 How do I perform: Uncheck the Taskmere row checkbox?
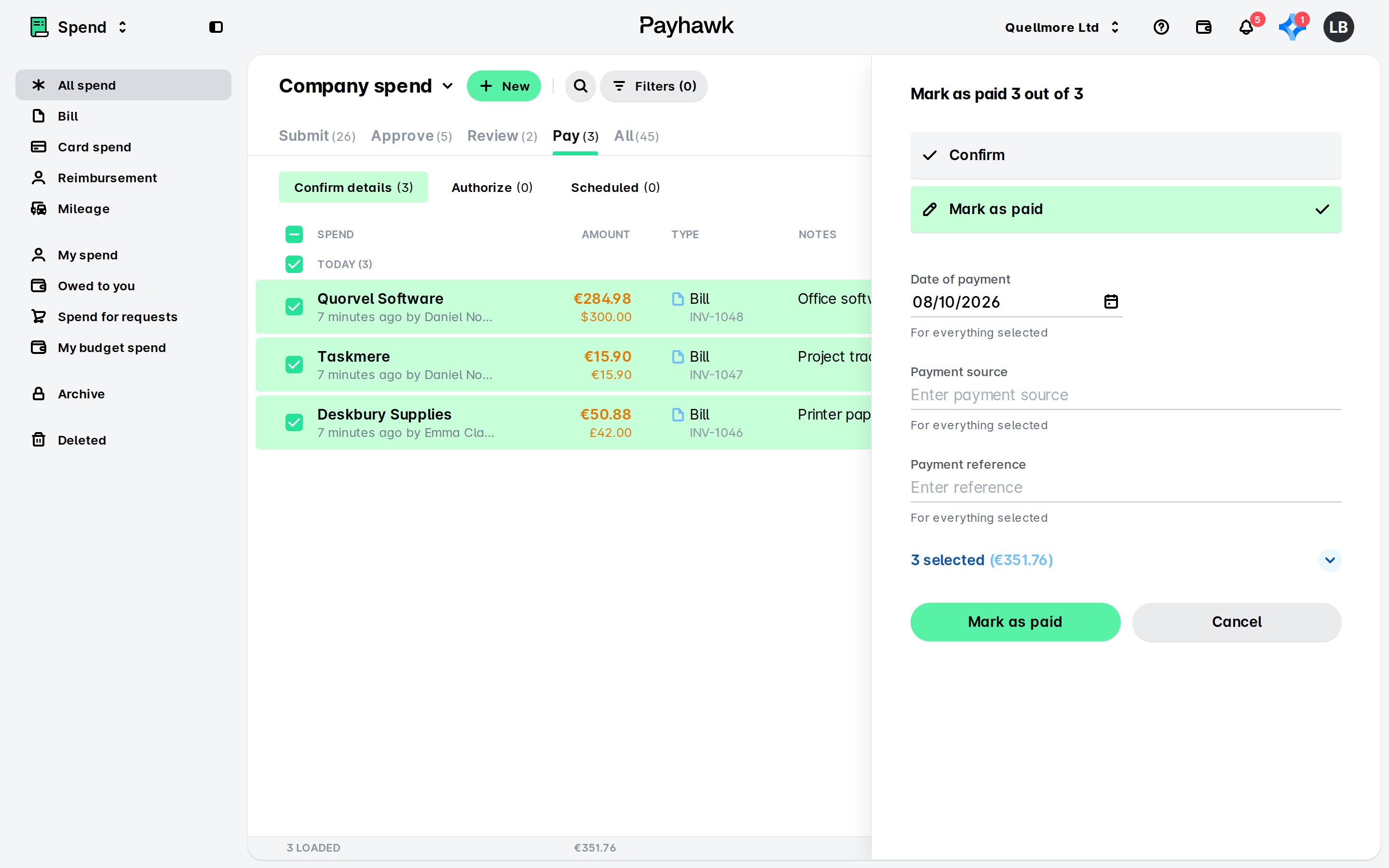pyautogui.click(x=294, y=365)
